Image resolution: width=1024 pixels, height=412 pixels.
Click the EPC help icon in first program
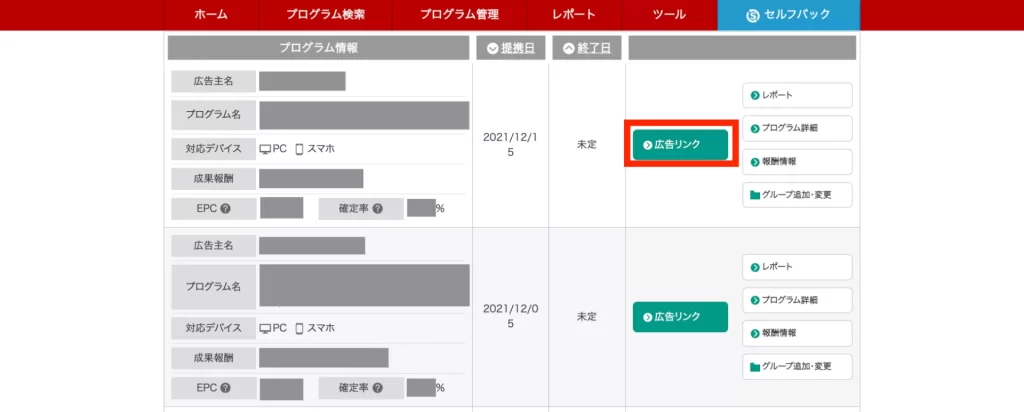coord(226,209)
